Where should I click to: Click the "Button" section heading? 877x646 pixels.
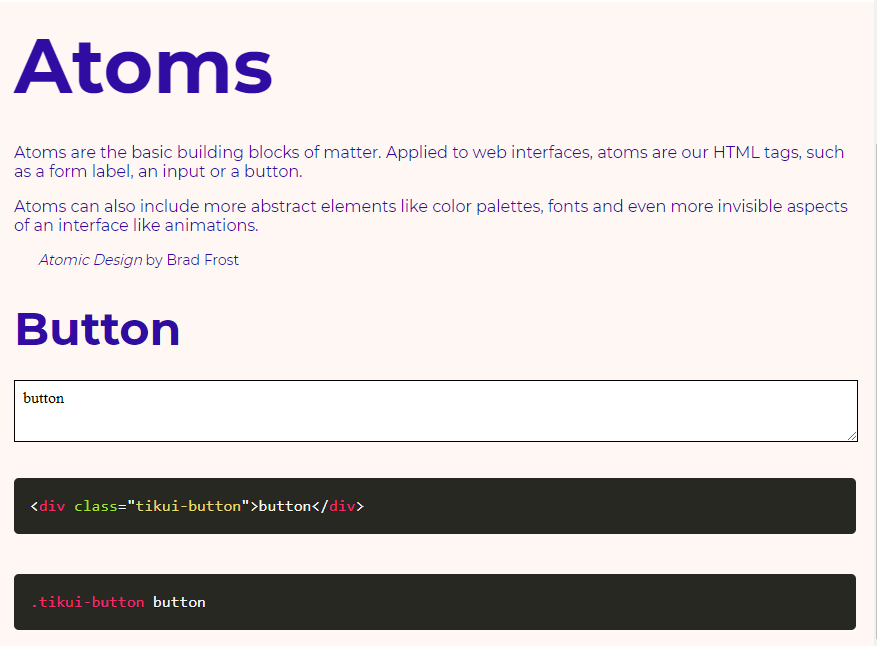tap(97, 329)
